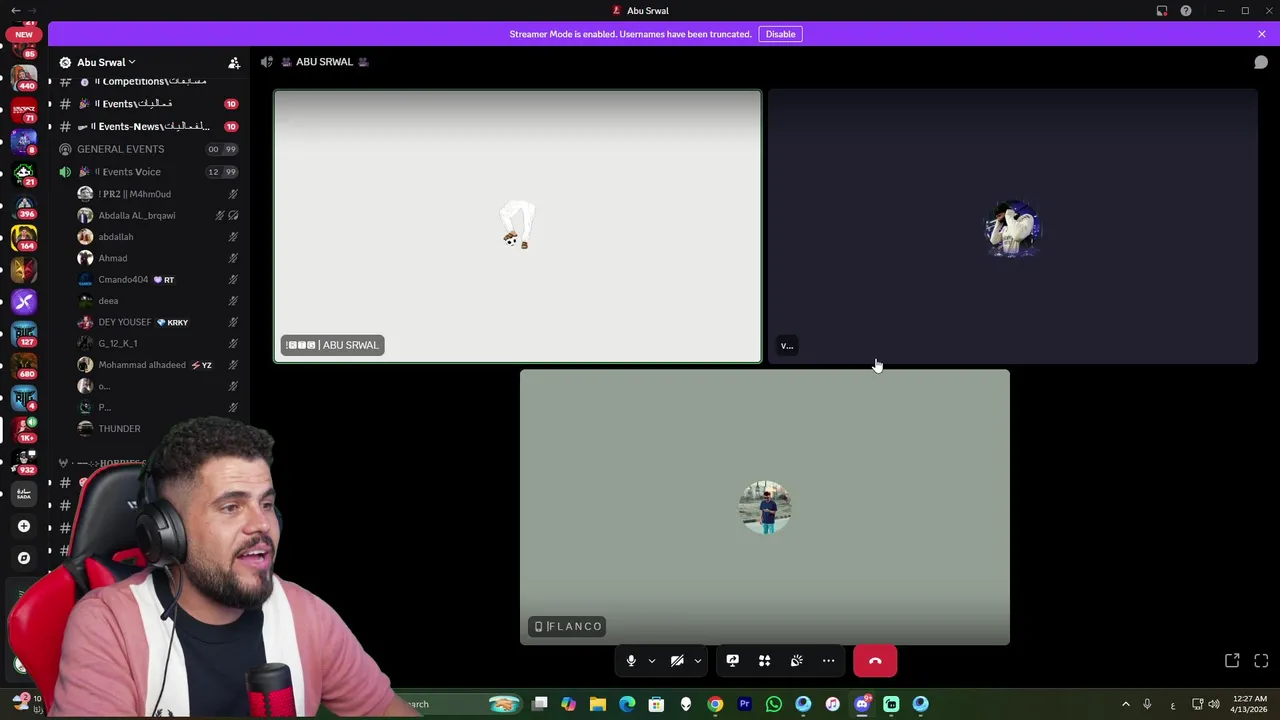
Task: Select user G_12_K_1
Action: pos(158,343)
